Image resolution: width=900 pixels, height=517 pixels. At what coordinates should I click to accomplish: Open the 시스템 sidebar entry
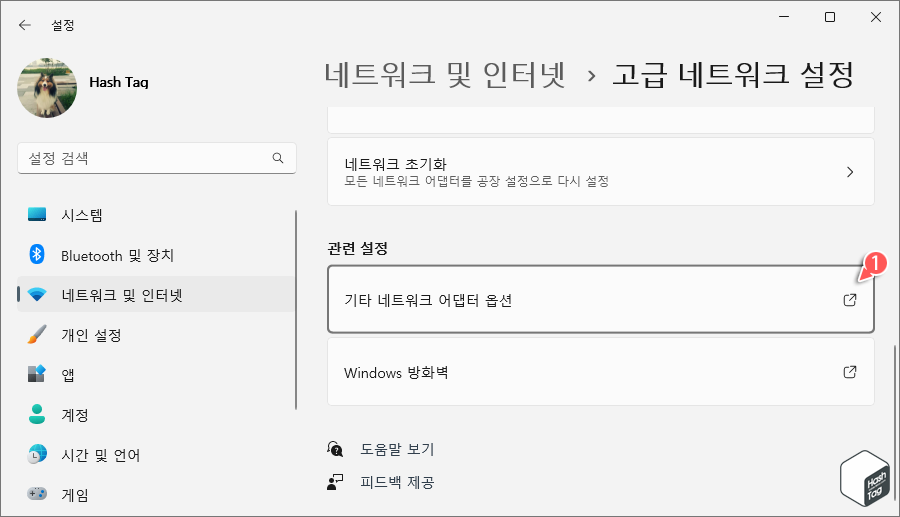(x=157, y=215)
